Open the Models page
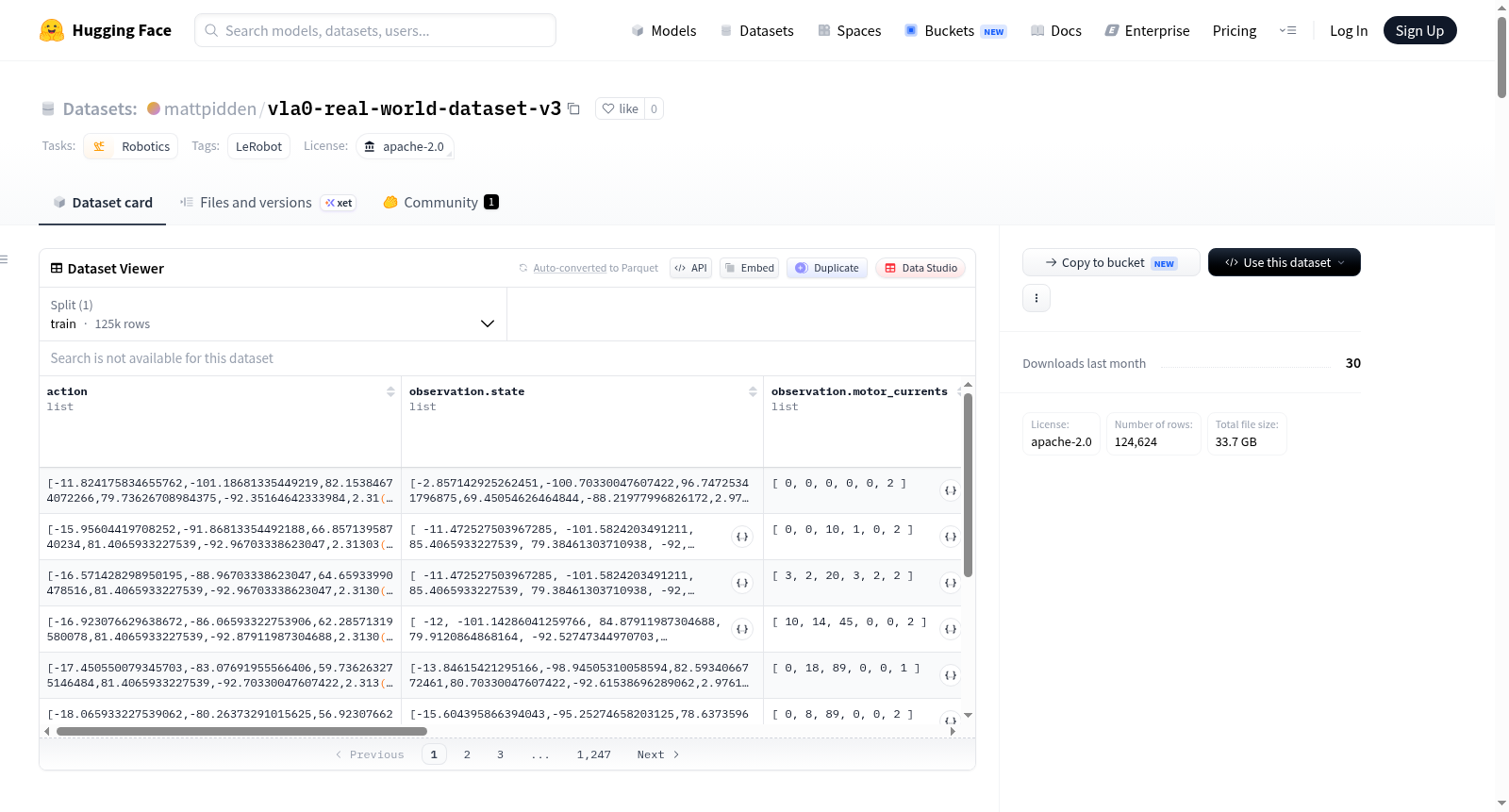This screenshot has height=812, width=1509. [x=664, y=30]
